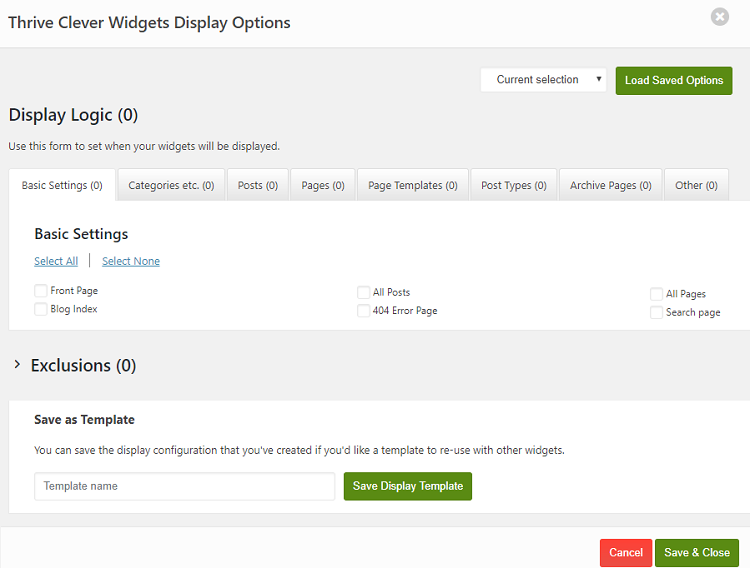Click the Select None link

click(x=131, y=261)
